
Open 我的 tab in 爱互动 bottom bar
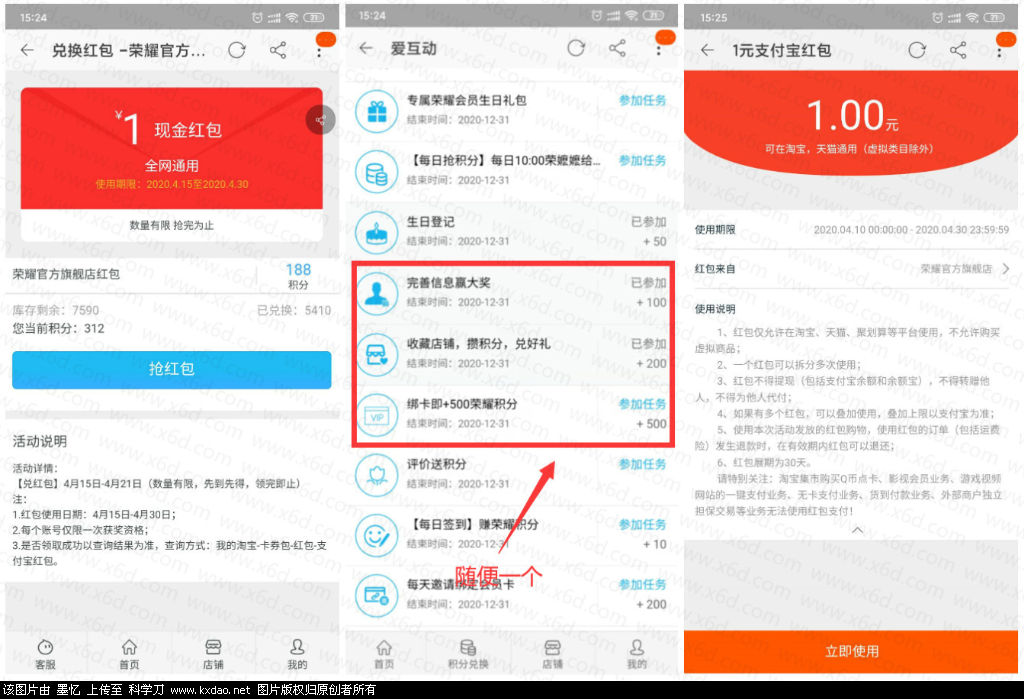[x=637, y=654]
